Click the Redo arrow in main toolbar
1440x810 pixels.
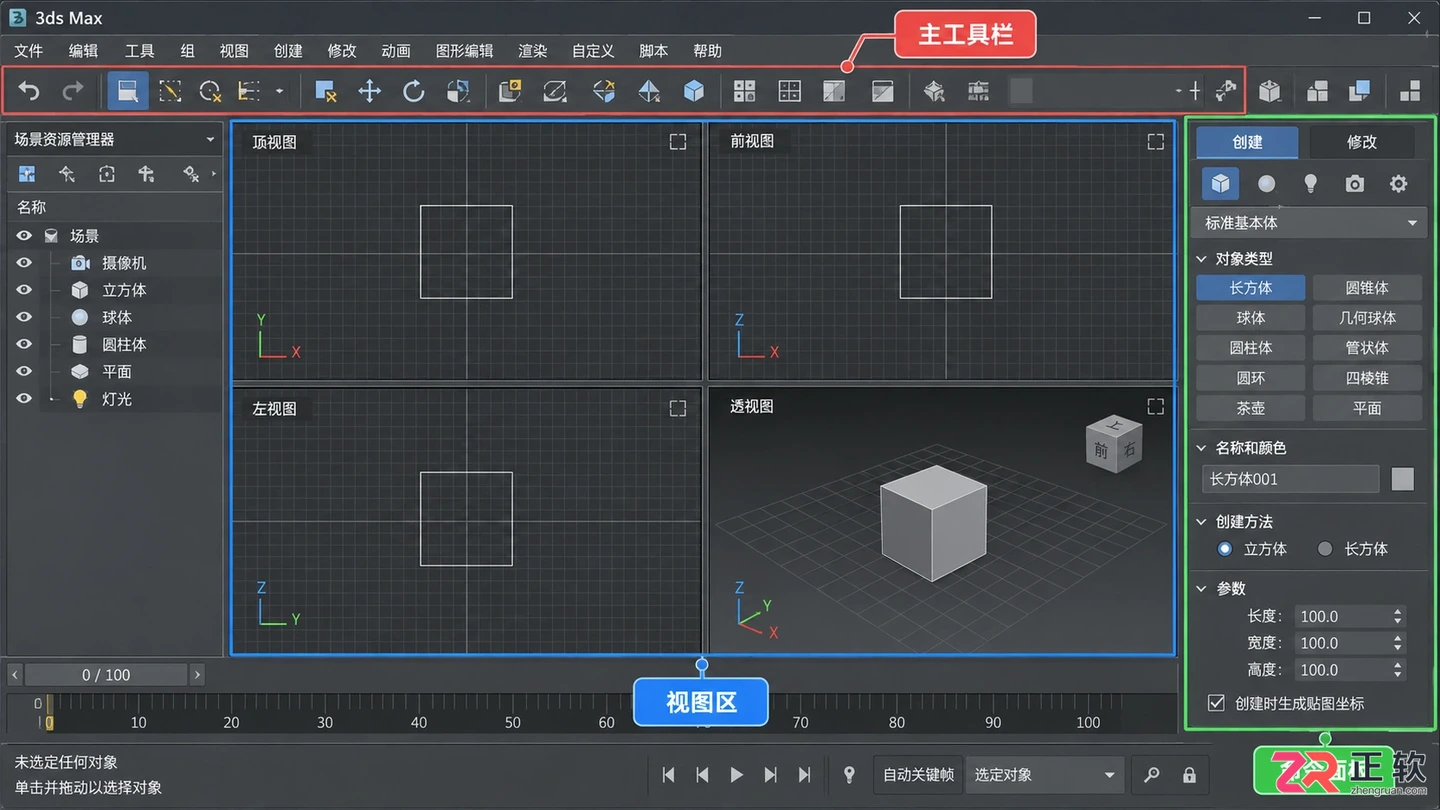point(73,92)
